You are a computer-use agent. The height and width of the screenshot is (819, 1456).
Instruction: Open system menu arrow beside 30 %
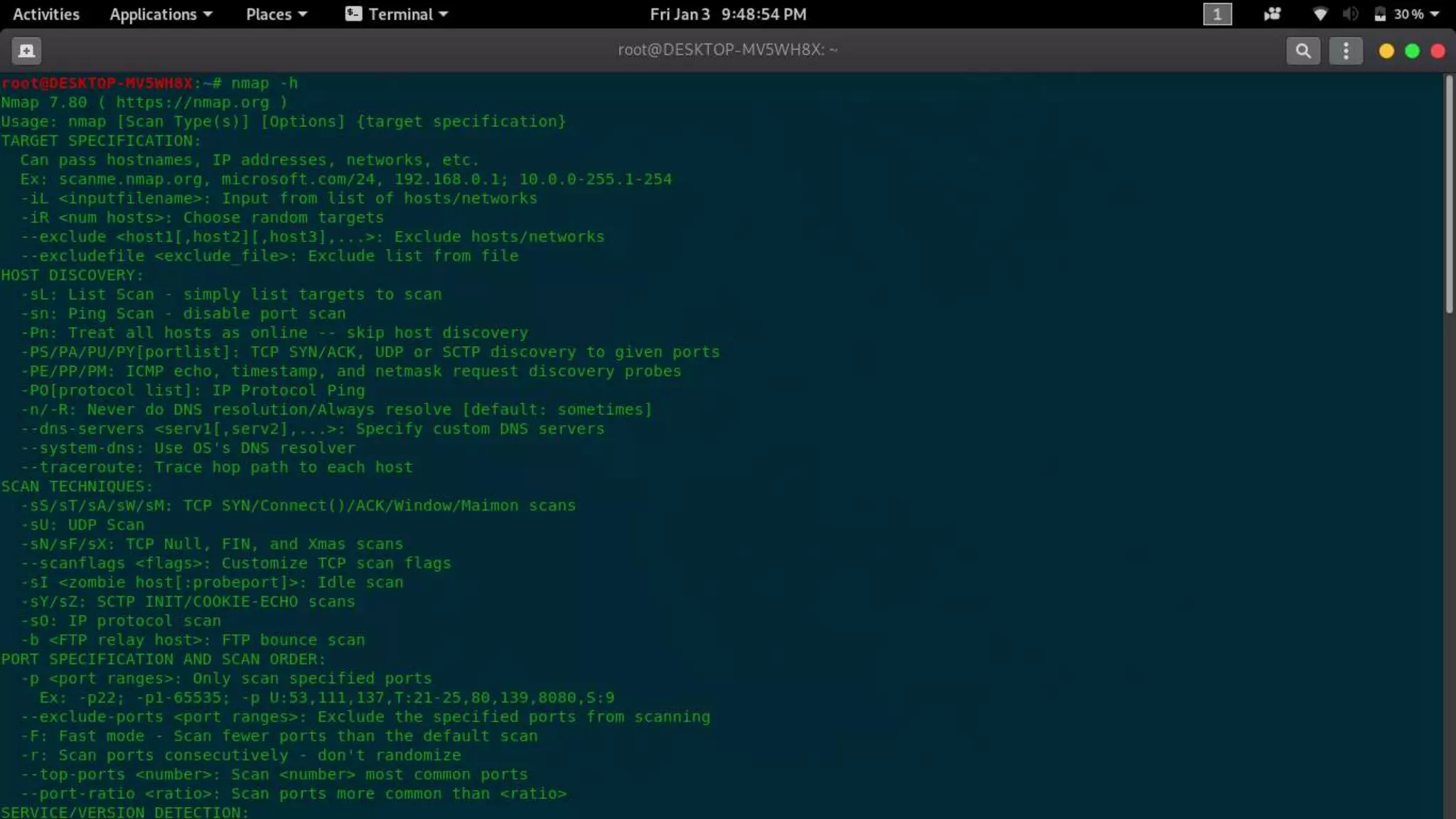coord(1435,14)
